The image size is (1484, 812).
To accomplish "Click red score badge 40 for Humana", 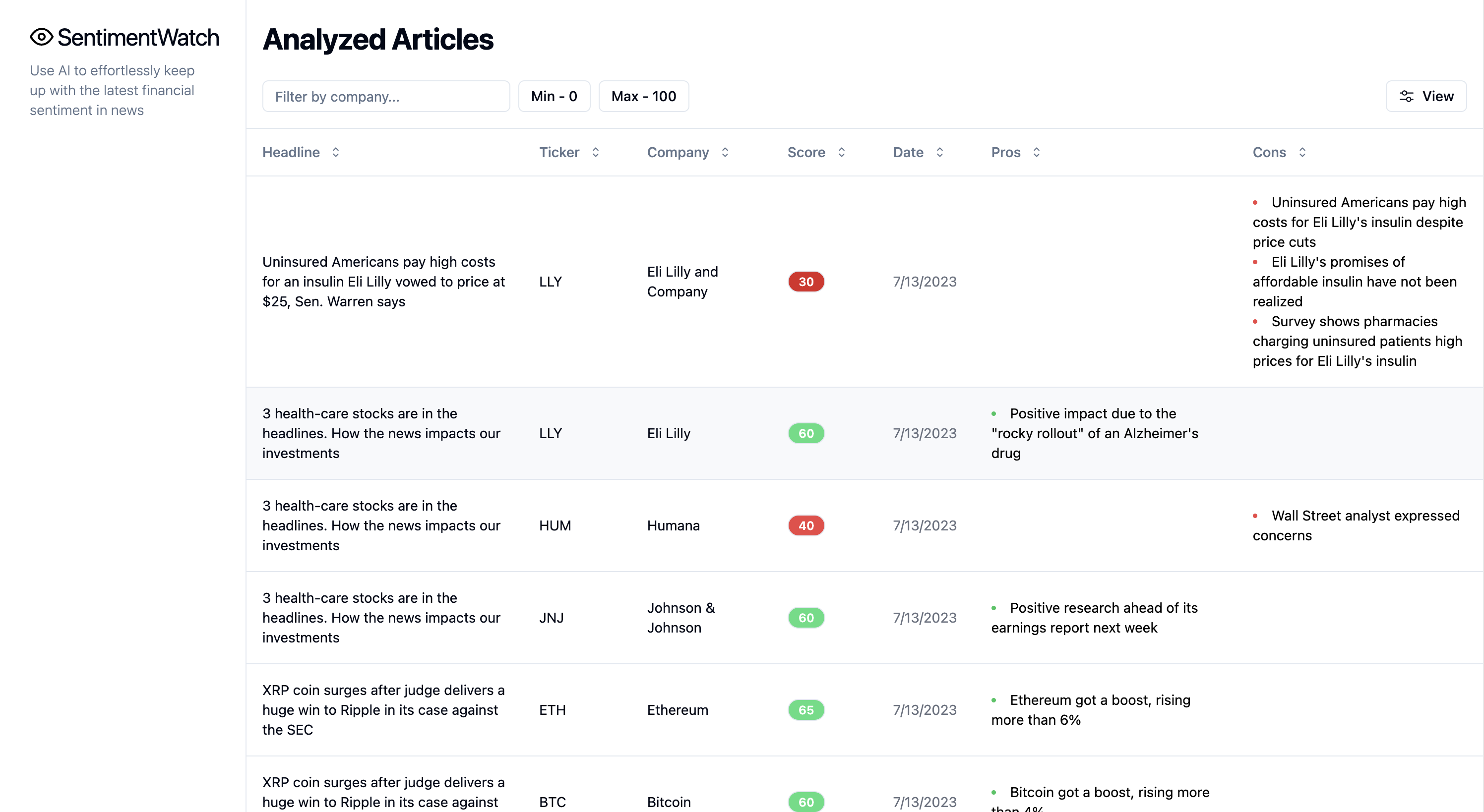I will pos(806,525).
